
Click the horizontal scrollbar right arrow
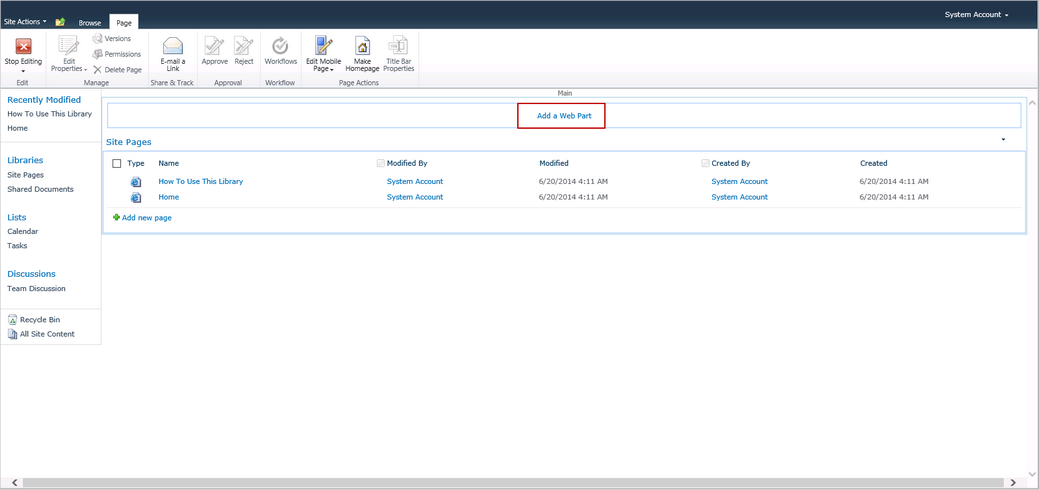(1013, 483)
